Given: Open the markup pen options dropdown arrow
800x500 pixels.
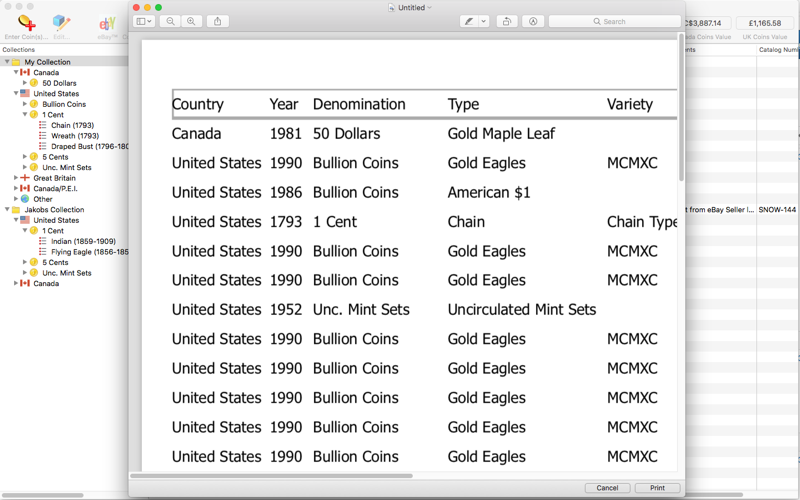Looking at the screenshot, I should coord(484,21).
